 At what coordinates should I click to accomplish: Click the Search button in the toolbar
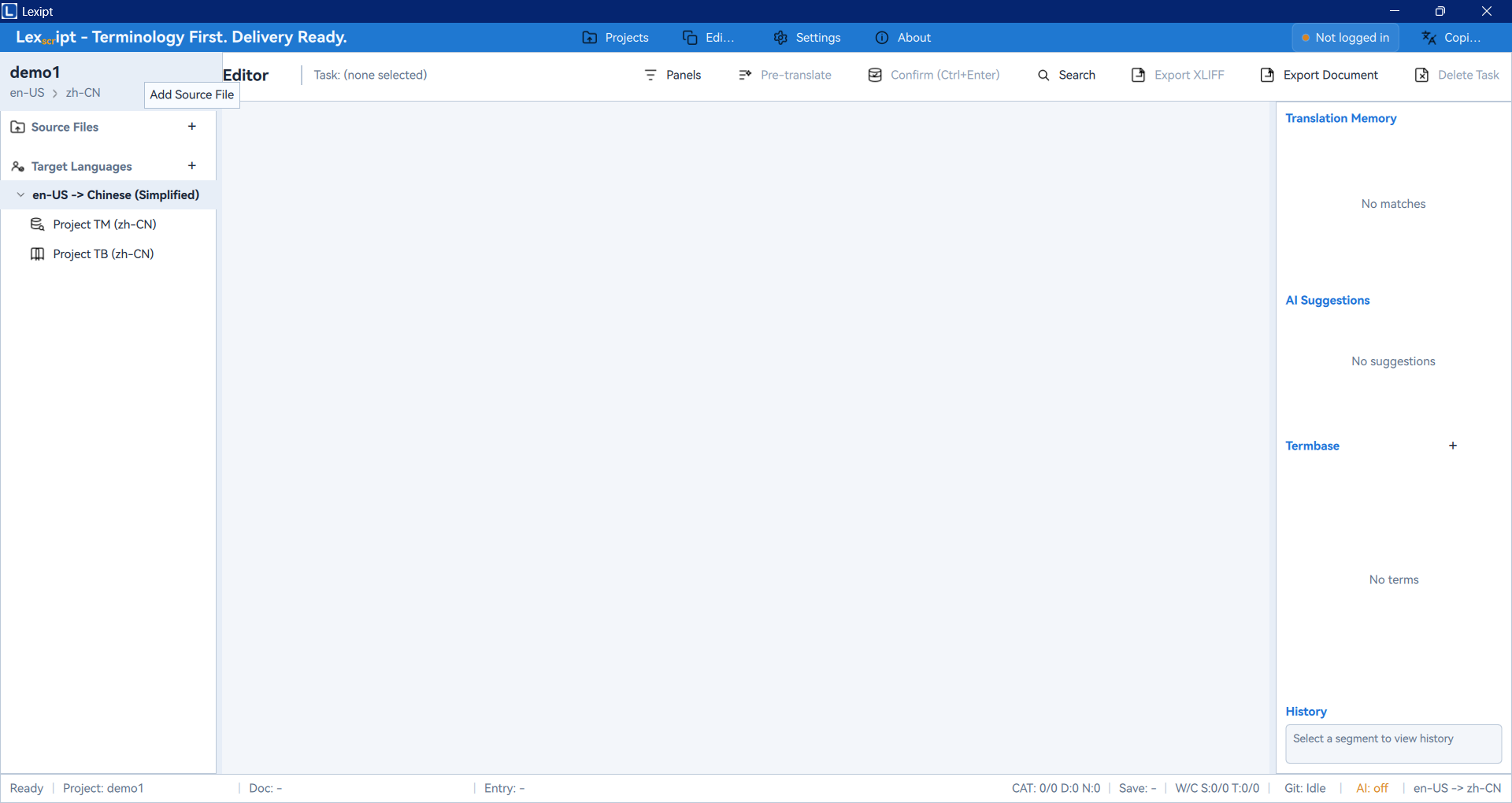[x=1066, y=75]
